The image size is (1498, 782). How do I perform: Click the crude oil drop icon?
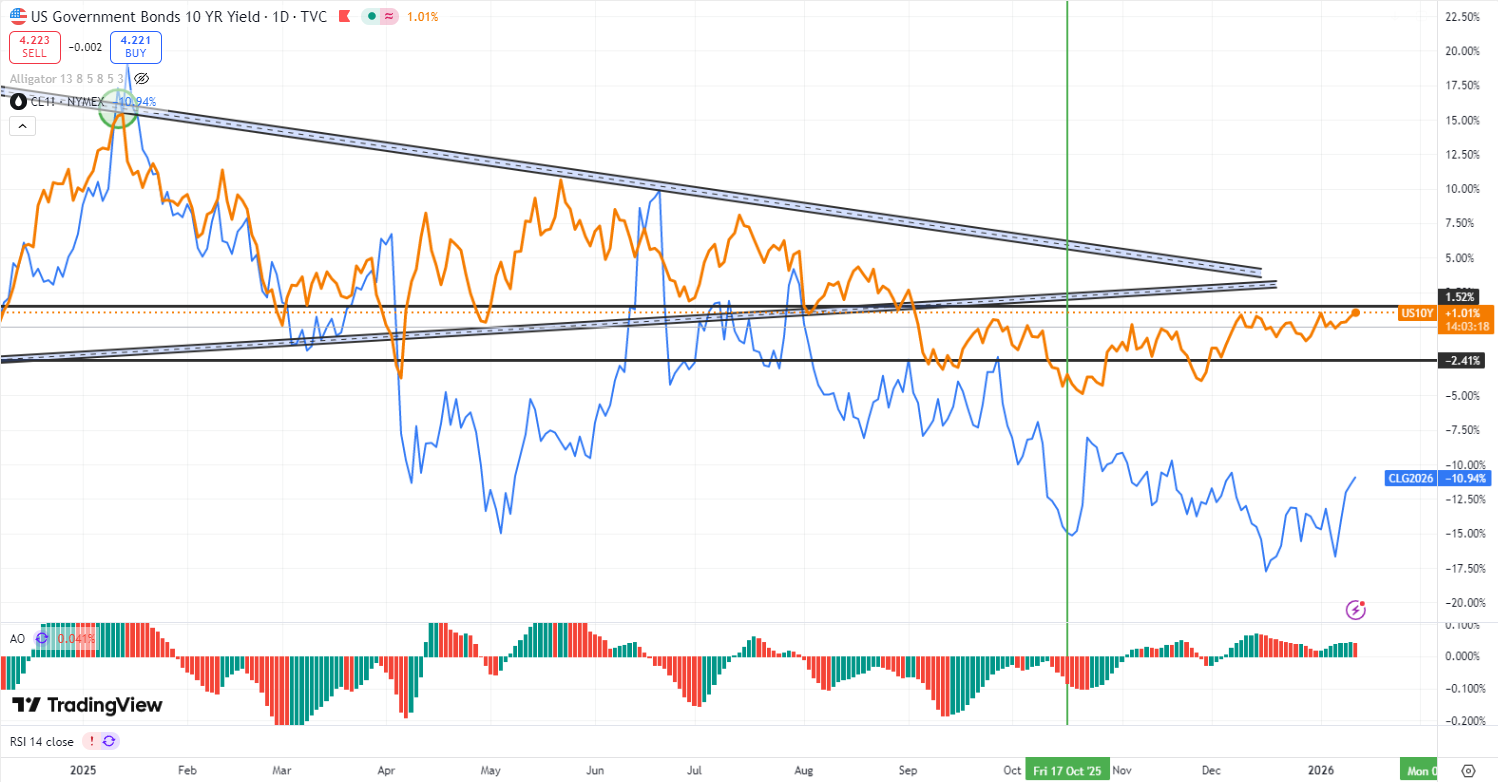pyautogui.click(x=18, y=101)
